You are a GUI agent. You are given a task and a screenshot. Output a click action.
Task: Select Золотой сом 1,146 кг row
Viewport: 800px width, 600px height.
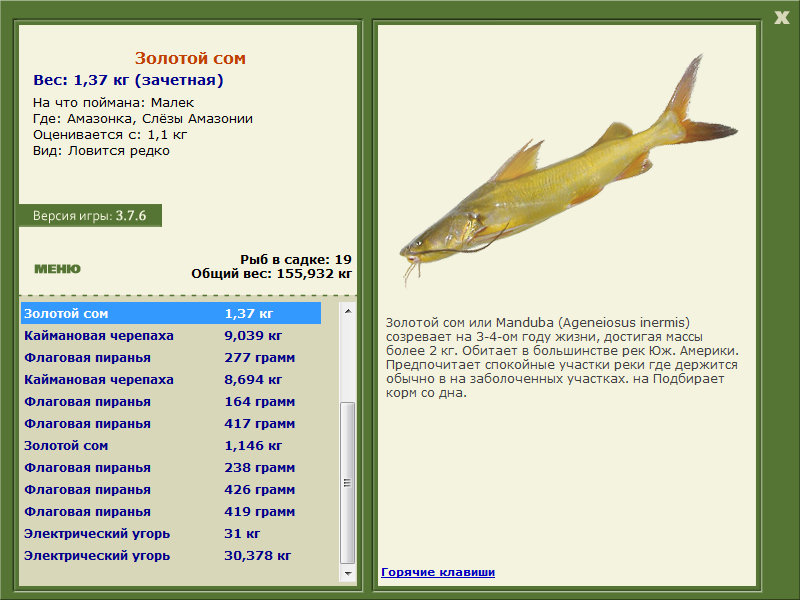tap(171, 445)
